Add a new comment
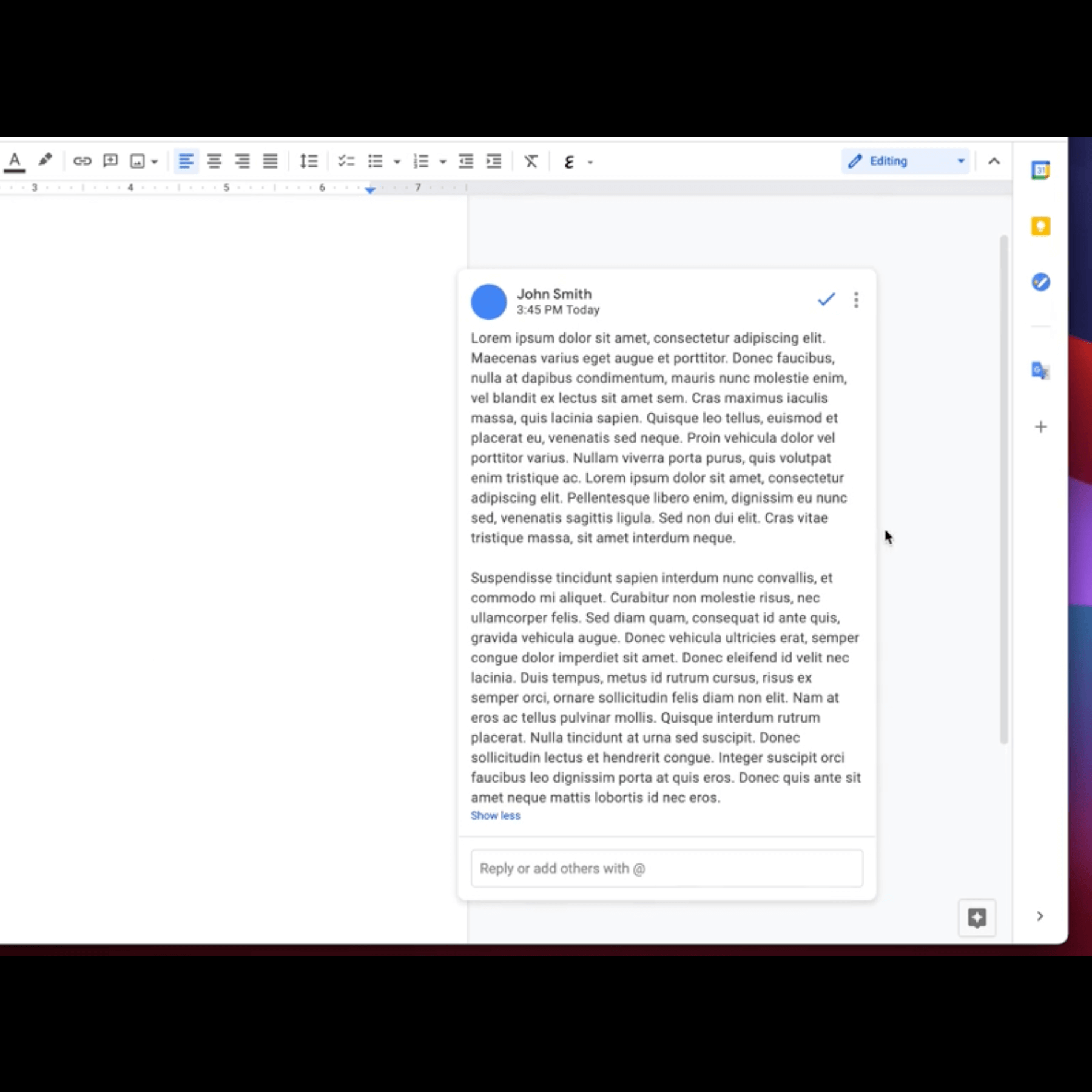Viewport: 1092px width, 1092px height. (x=110, y=161)
